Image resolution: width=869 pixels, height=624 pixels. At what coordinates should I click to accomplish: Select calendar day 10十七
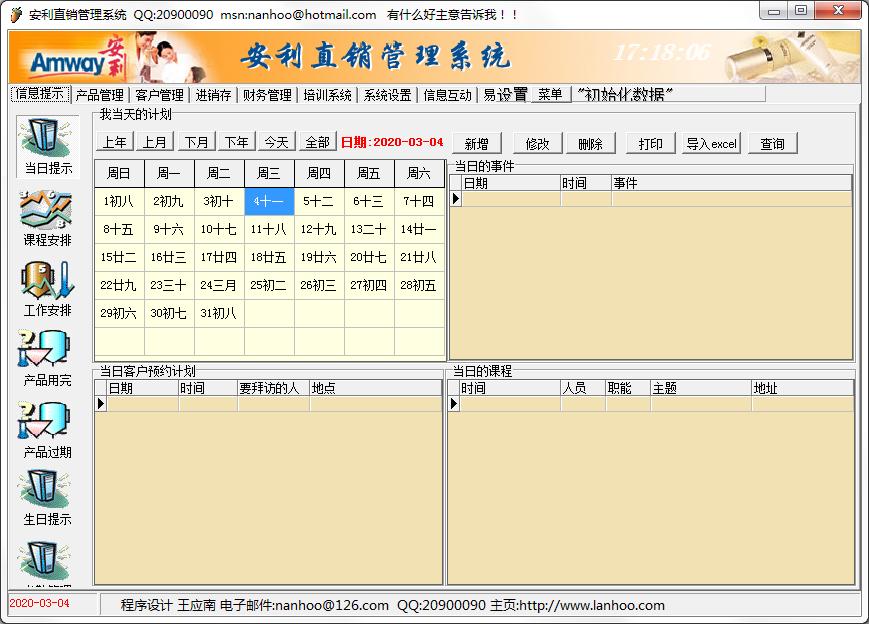coord(219,229)
